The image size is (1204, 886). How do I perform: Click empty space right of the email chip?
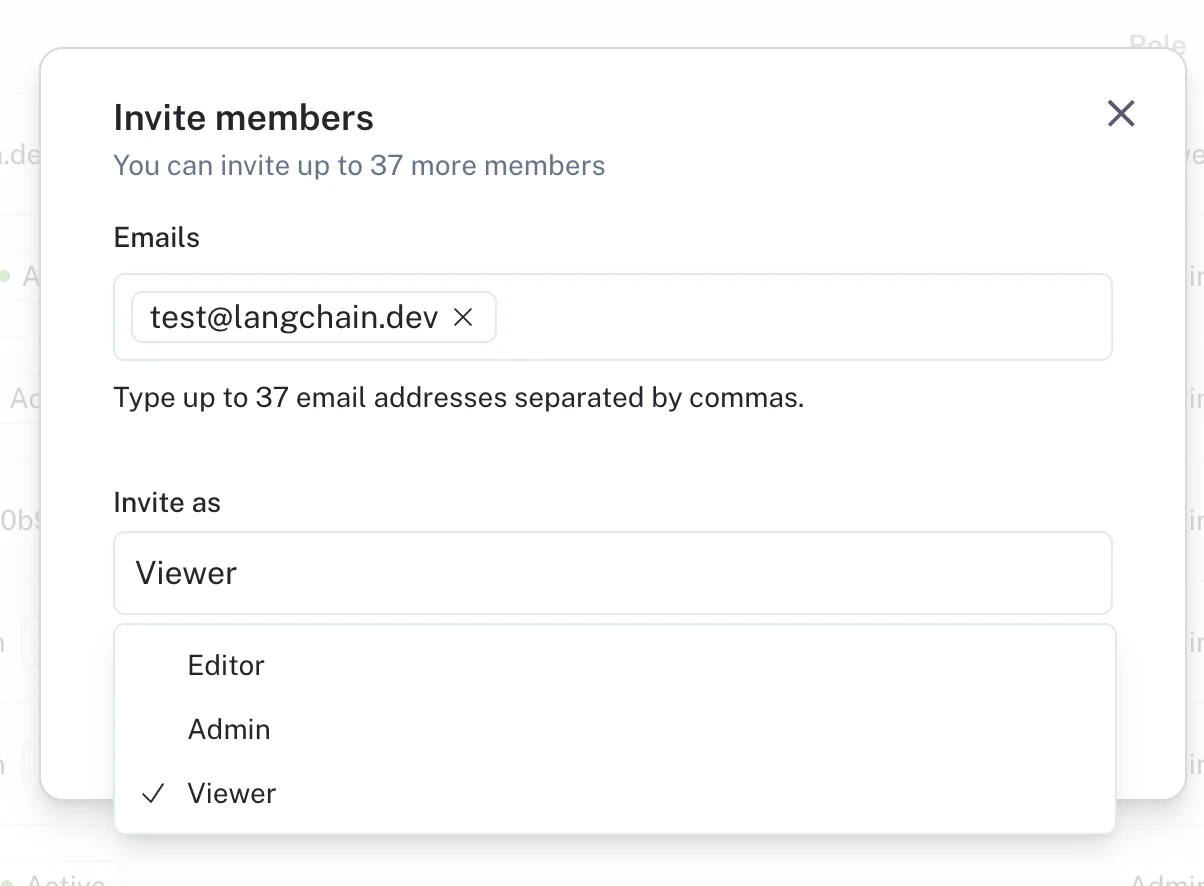click(800, 318)
